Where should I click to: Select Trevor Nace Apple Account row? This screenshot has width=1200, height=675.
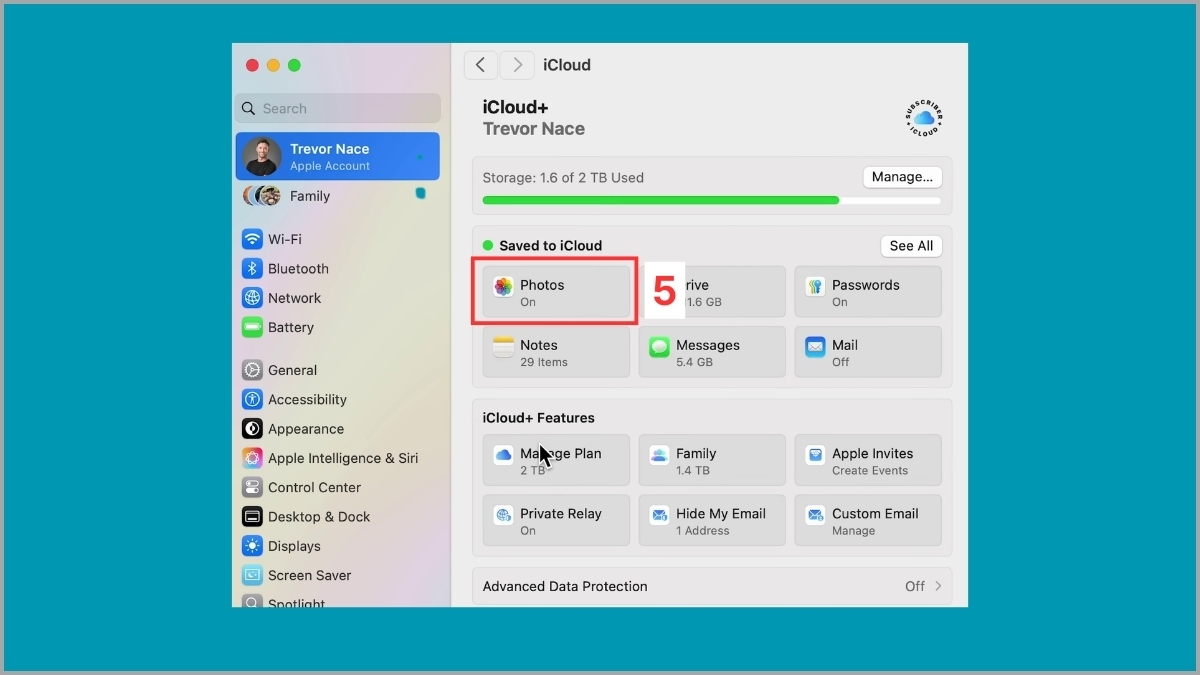(x=338, y=156)
